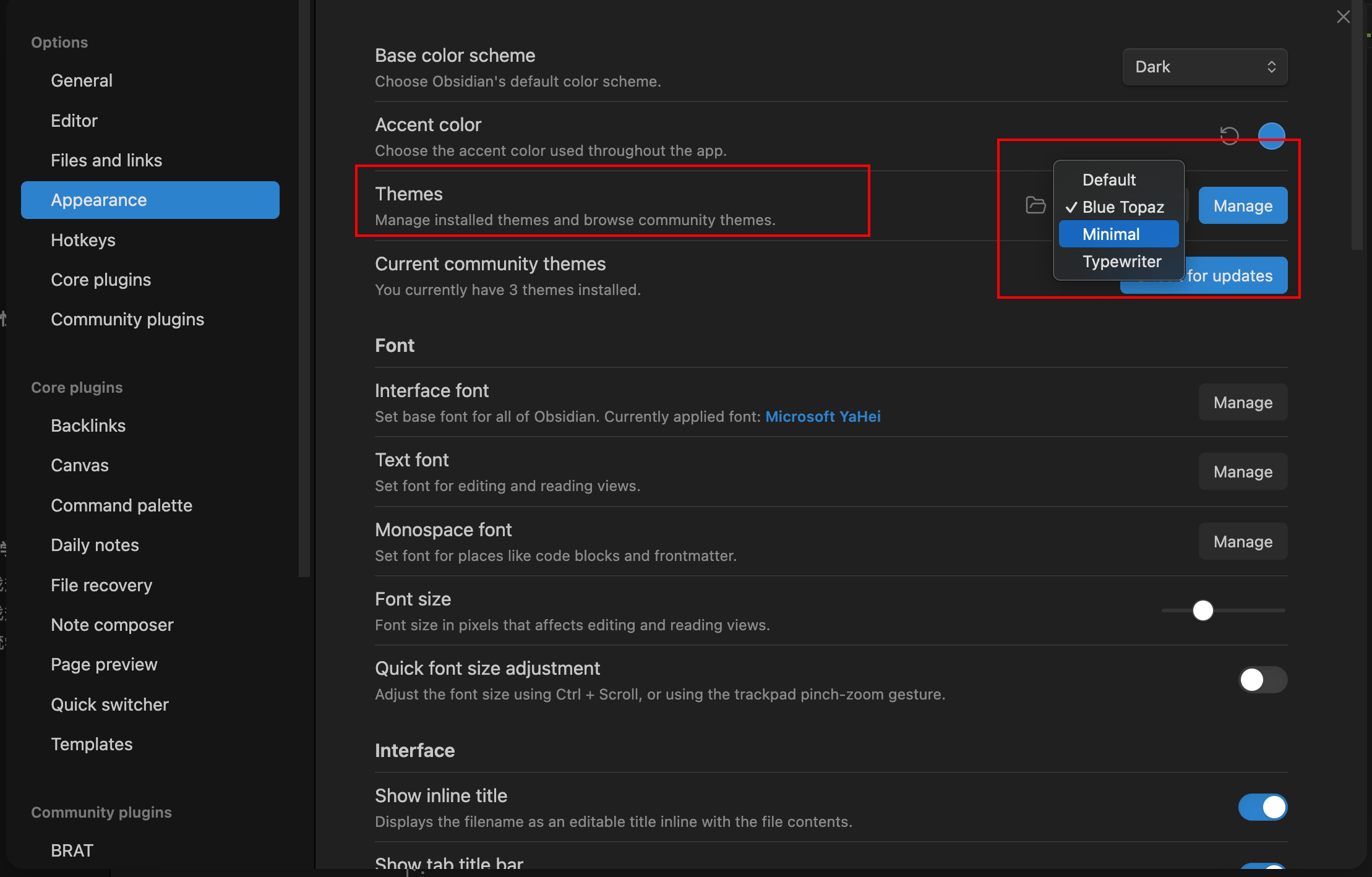Disable Show inline title switch

tap(1263, 807)
